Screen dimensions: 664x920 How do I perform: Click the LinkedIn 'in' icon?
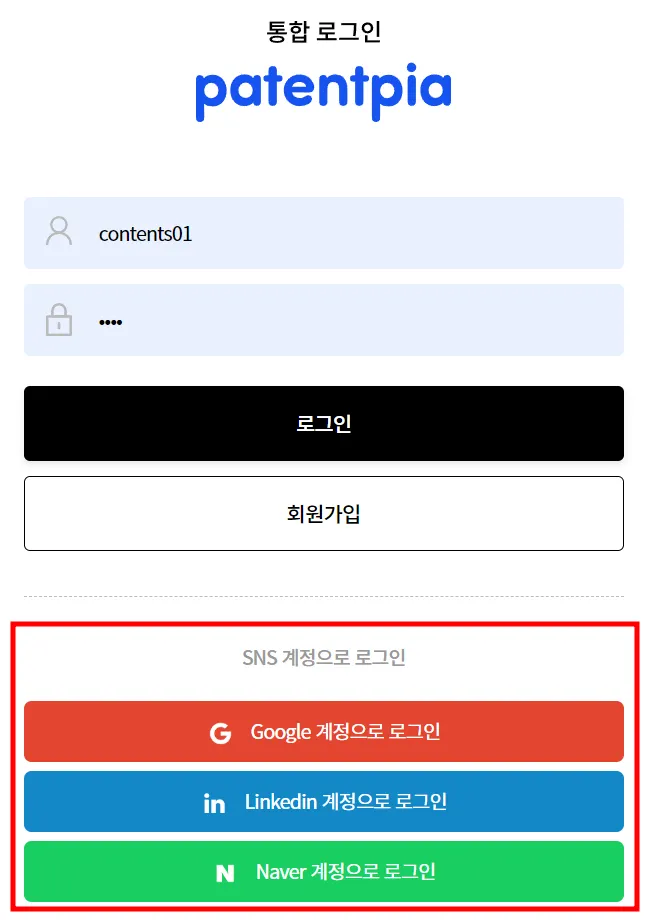click(x=214, y=803)
